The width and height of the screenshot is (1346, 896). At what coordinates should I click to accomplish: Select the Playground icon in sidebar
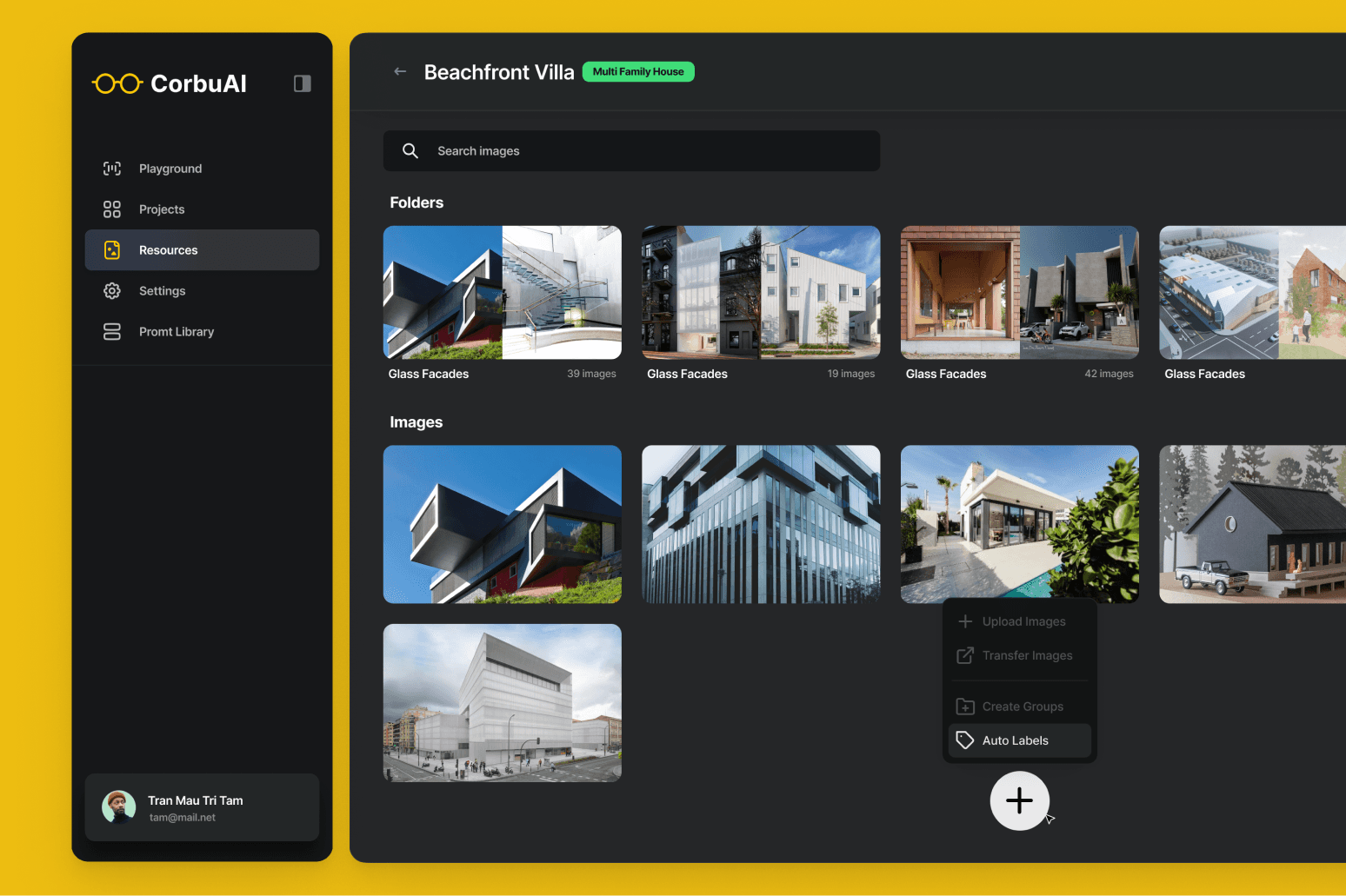point(111,168)
